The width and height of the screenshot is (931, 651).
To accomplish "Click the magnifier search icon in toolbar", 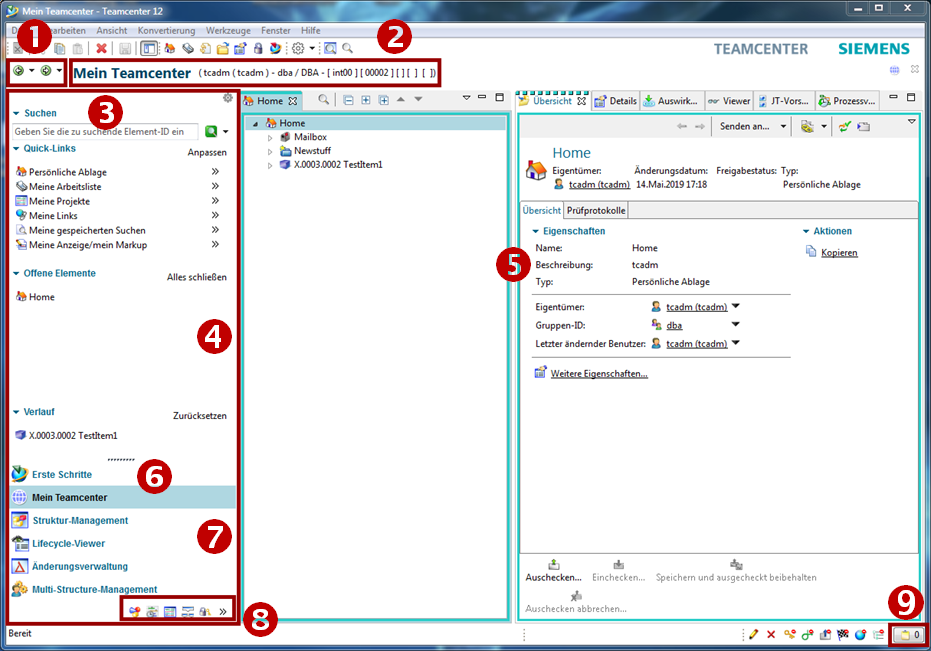I will pyautogui.click(x=347, y=48).
